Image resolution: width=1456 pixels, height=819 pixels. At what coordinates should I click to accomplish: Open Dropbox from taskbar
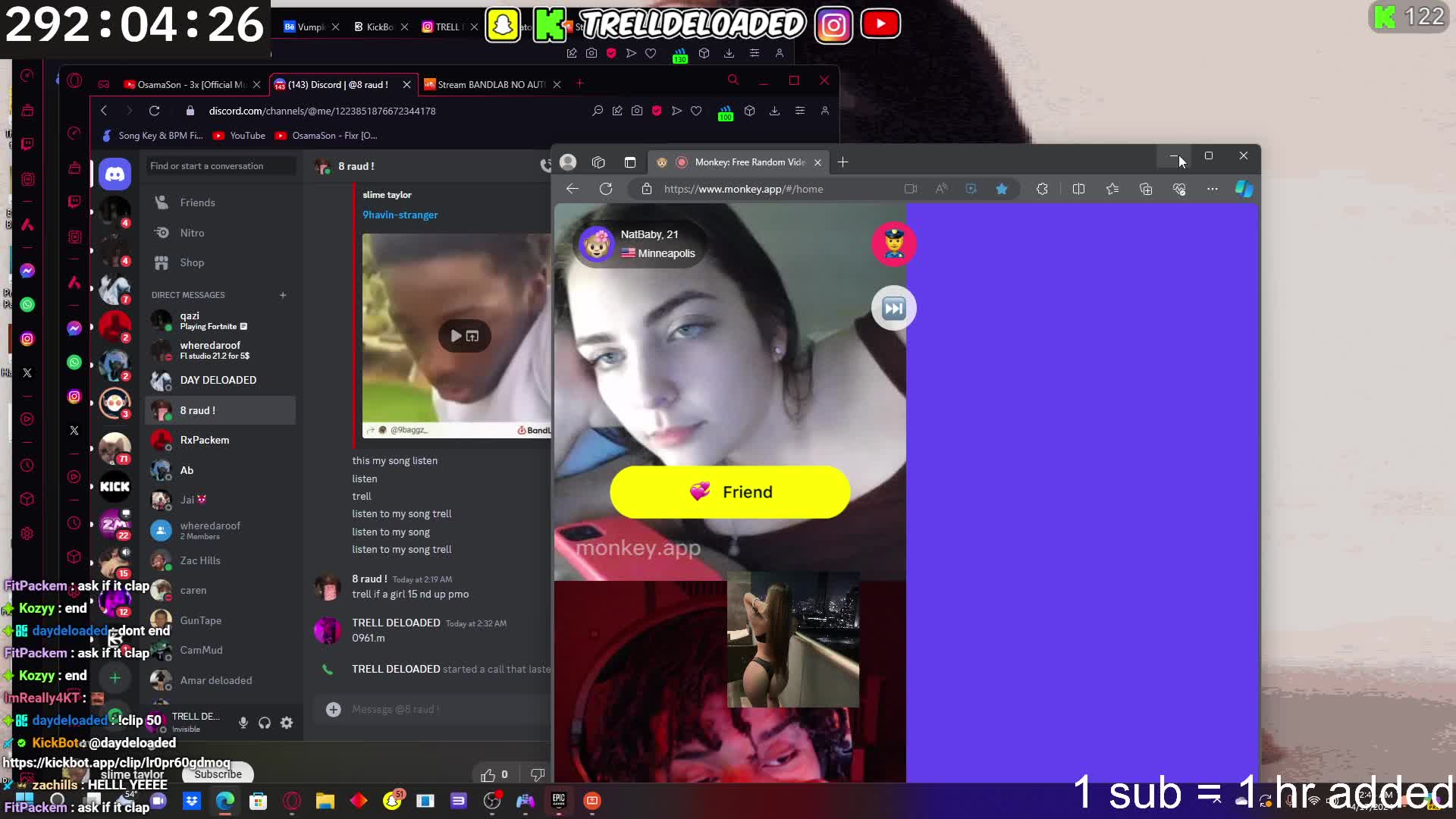(x=192, y=801)
